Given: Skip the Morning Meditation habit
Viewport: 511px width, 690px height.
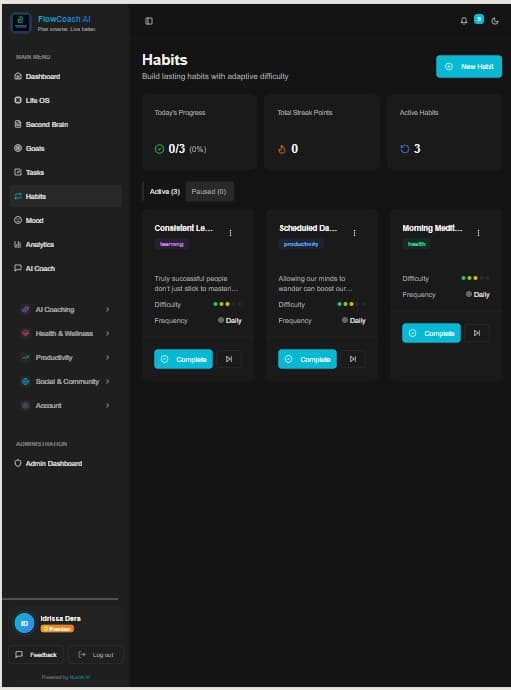Looking at the screenshot, I should click(477, 333).
